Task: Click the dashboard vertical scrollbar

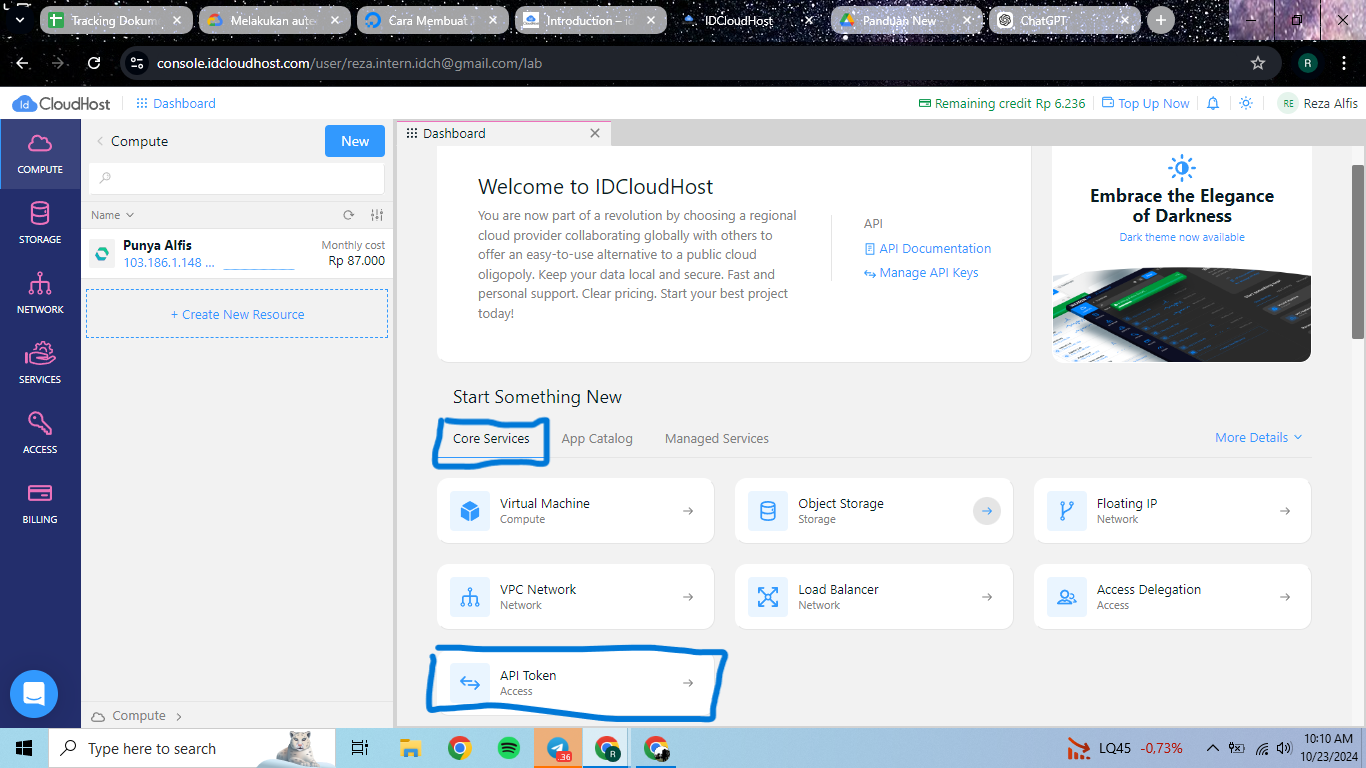Action: coord(1358,251)
